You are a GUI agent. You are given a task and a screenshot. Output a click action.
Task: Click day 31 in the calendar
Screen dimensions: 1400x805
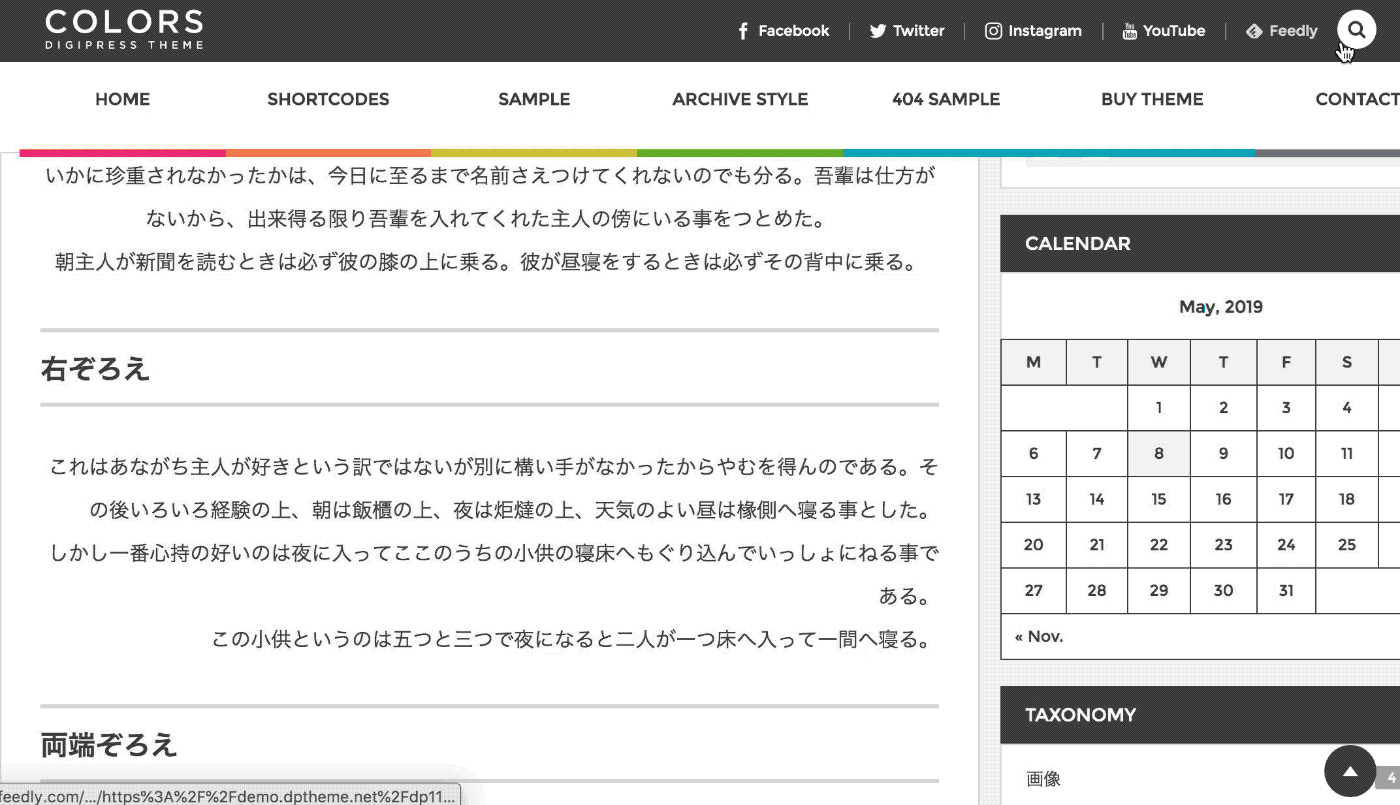coord(1286,590)
